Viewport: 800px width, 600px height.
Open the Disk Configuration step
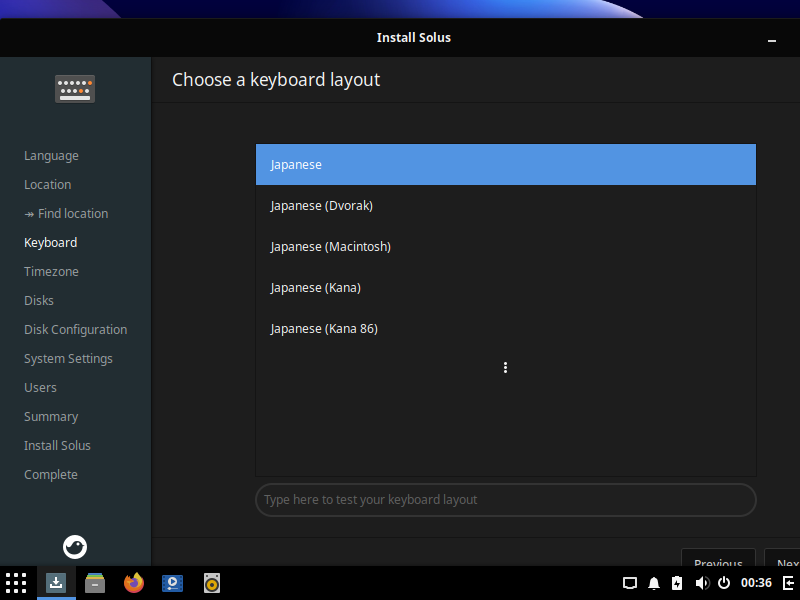pos(76,330)
